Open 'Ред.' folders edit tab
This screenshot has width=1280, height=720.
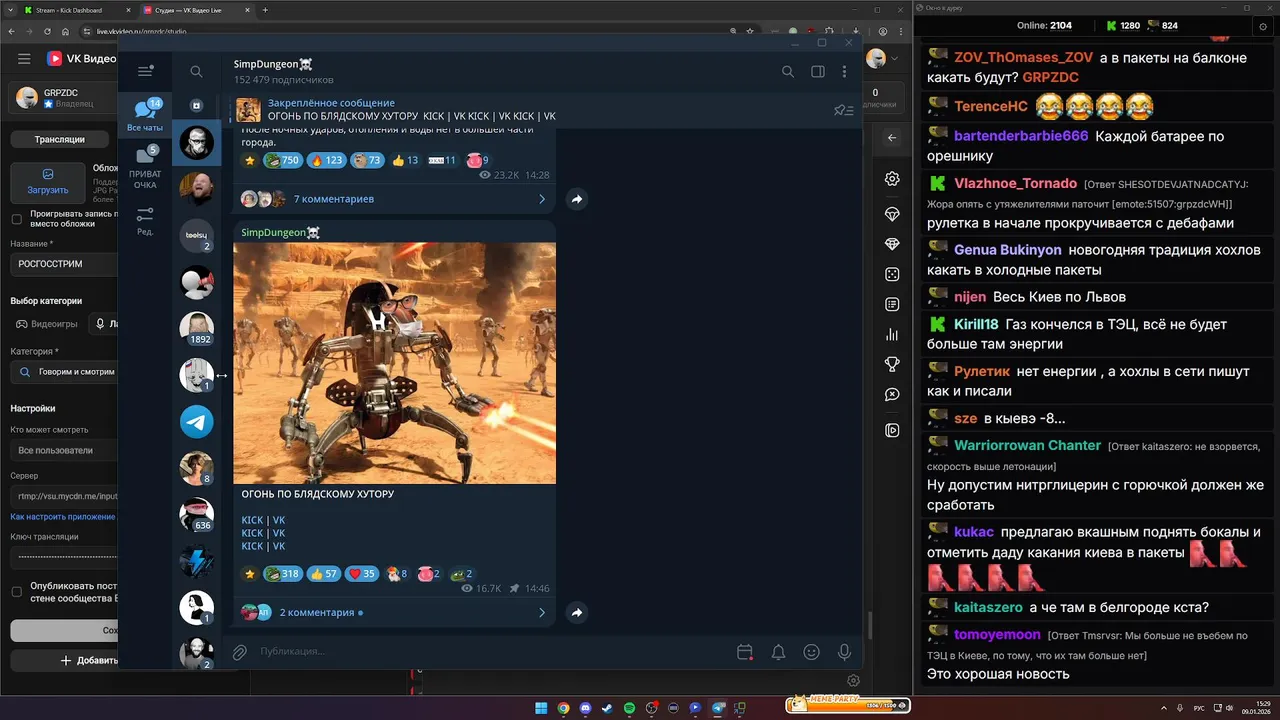point(145,221)
